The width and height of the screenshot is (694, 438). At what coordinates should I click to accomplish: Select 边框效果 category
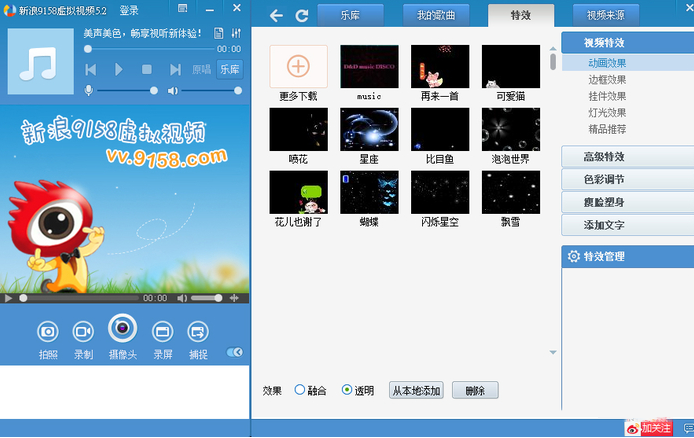(607, 80)
